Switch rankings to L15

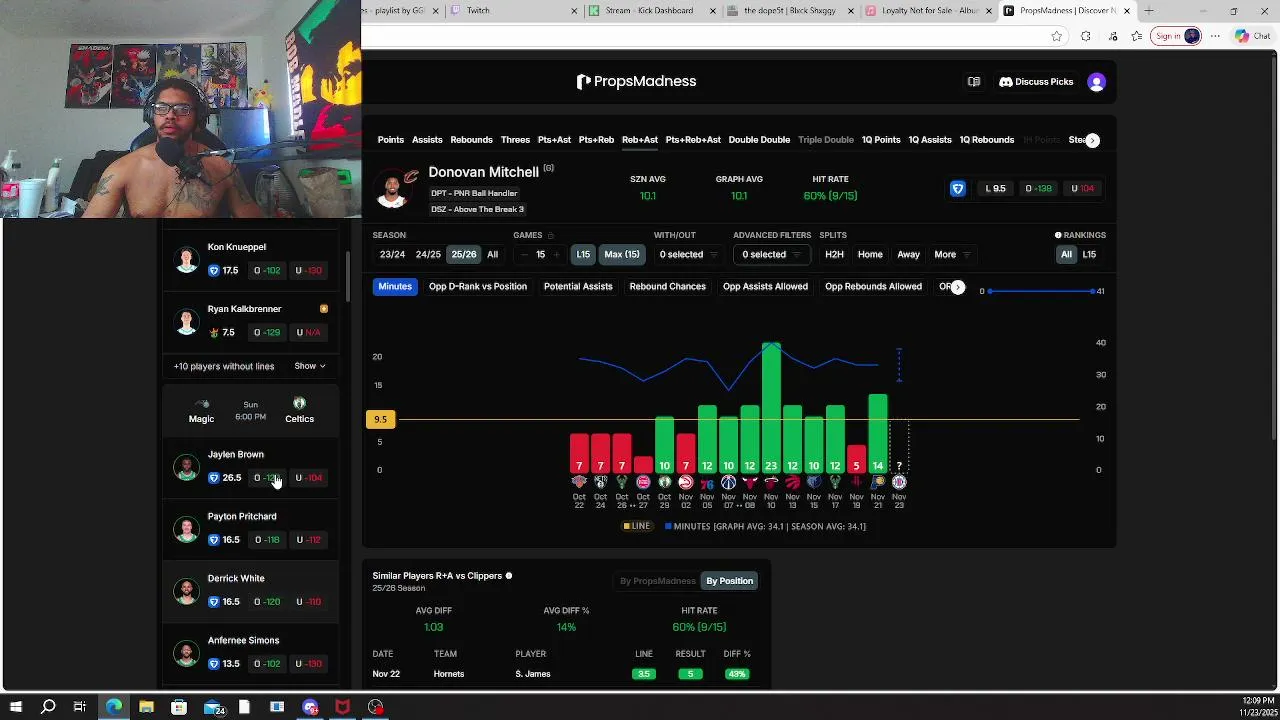coord(1089,255)
